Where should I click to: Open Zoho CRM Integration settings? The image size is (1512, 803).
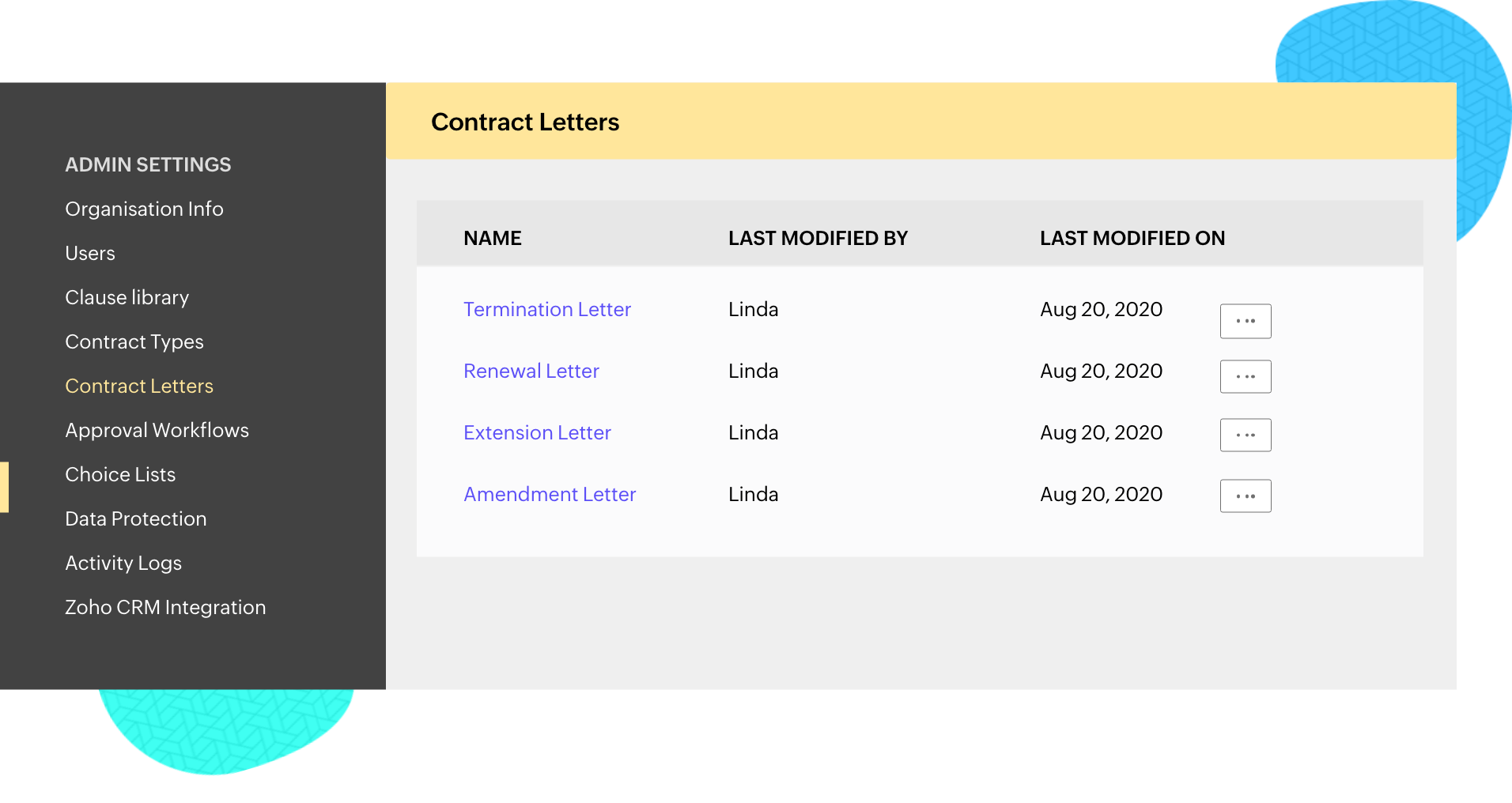(165, 608)
